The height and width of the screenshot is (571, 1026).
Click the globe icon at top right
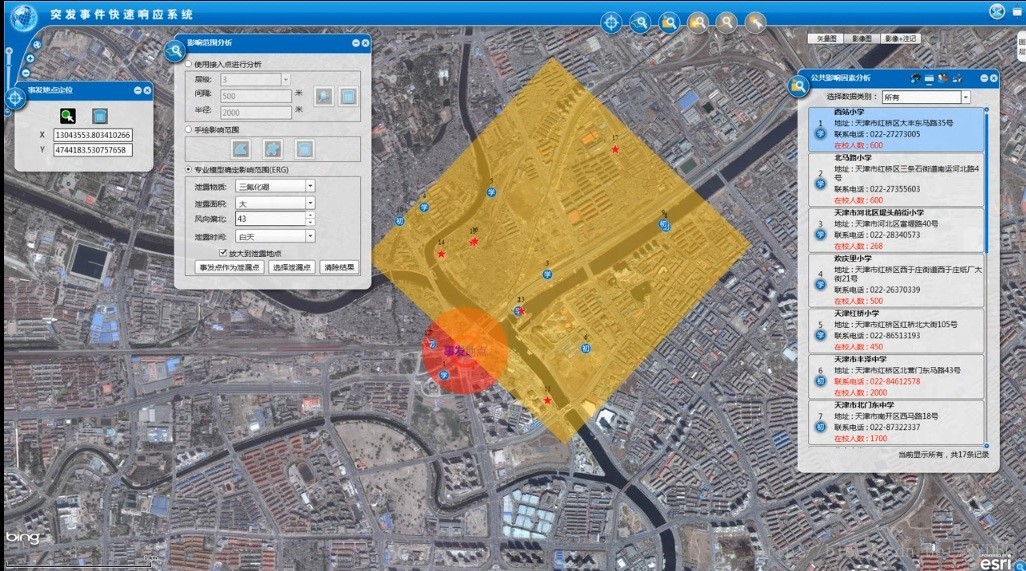996,11
